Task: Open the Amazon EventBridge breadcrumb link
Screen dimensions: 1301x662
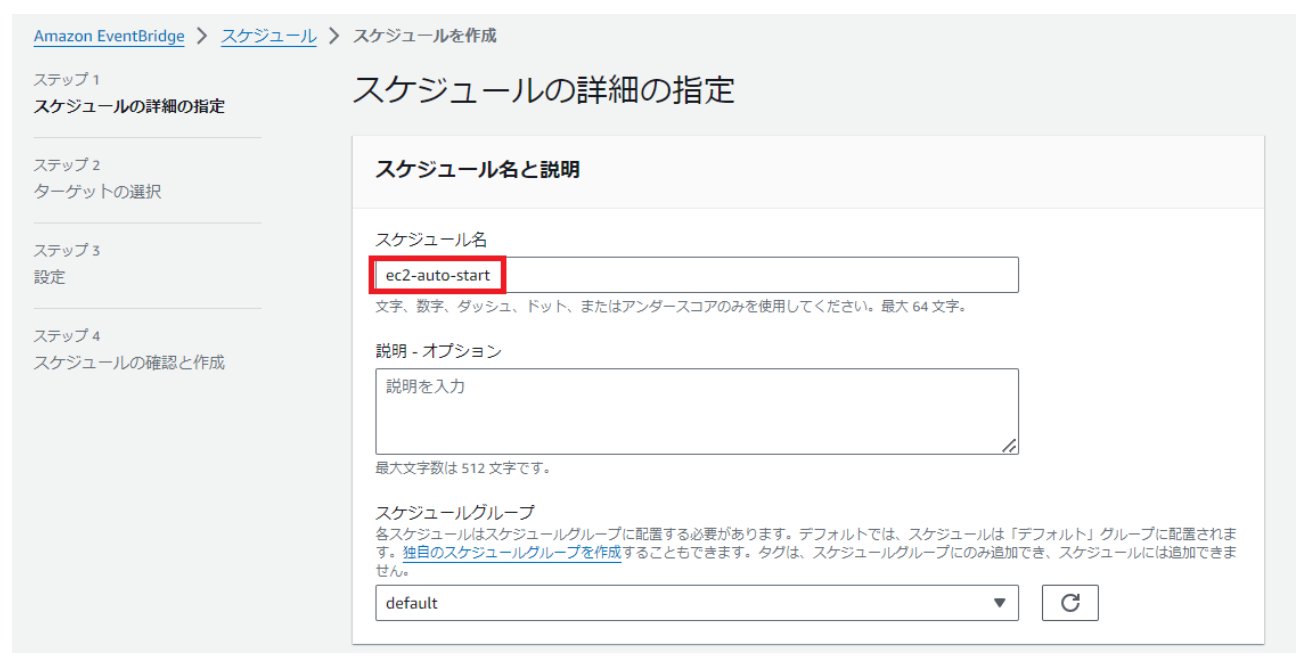Action: 109,36
